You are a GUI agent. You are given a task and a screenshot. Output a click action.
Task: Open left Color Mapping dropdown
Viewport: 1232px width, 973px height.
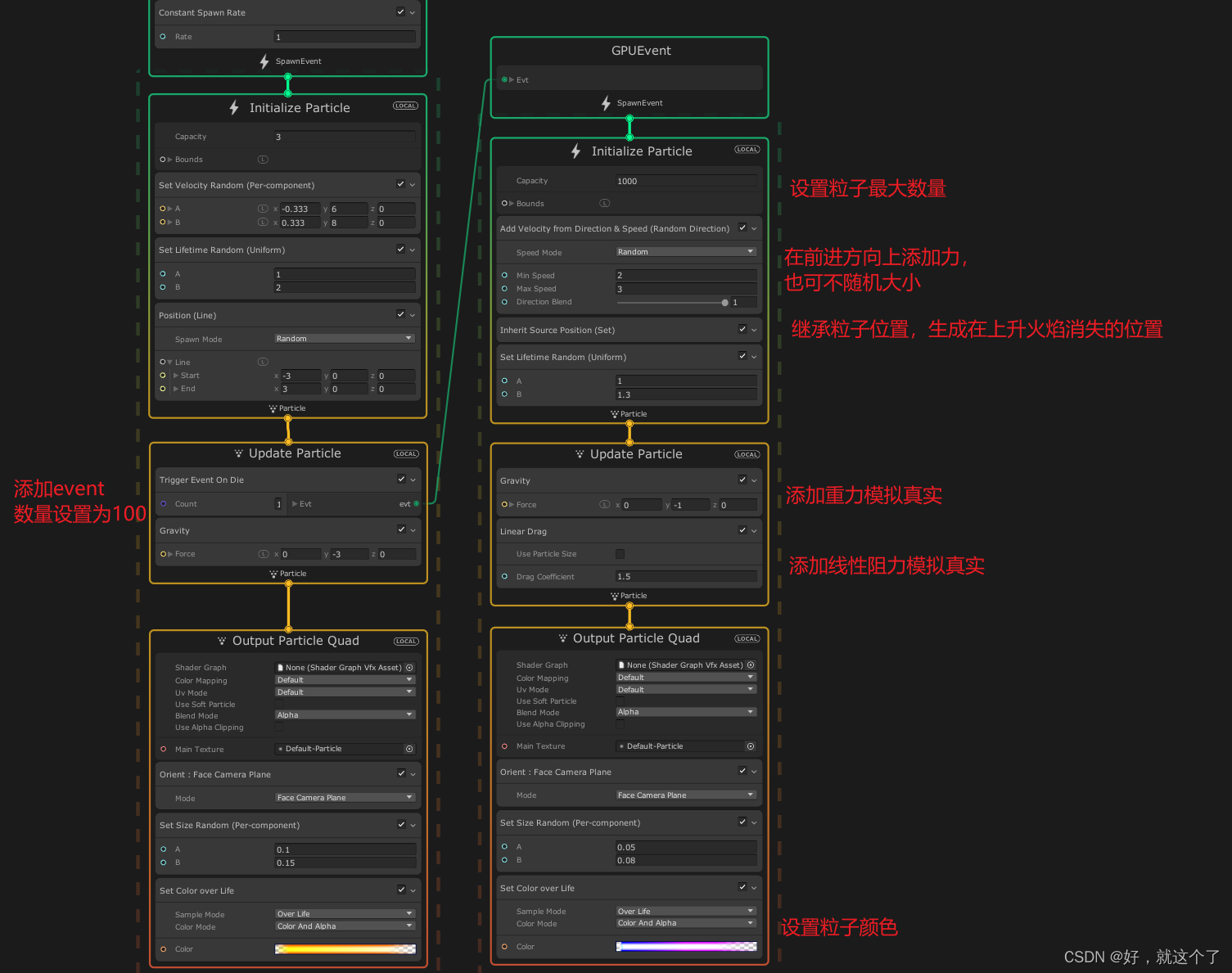(x=345, y=680)
